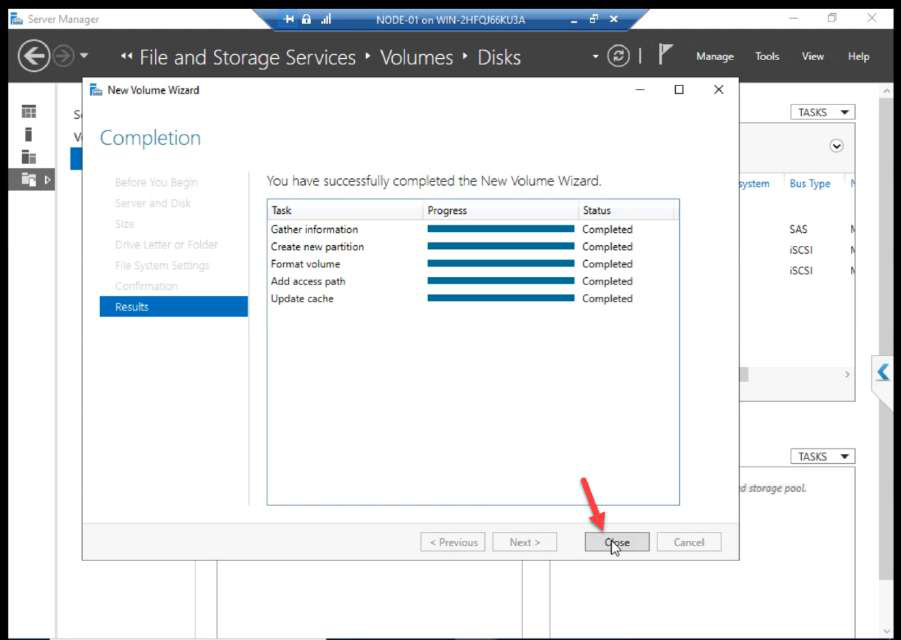The height and width of the screenshot is (640, 901).
Task: Click the refresh icon in header
Action: point(618,56)
